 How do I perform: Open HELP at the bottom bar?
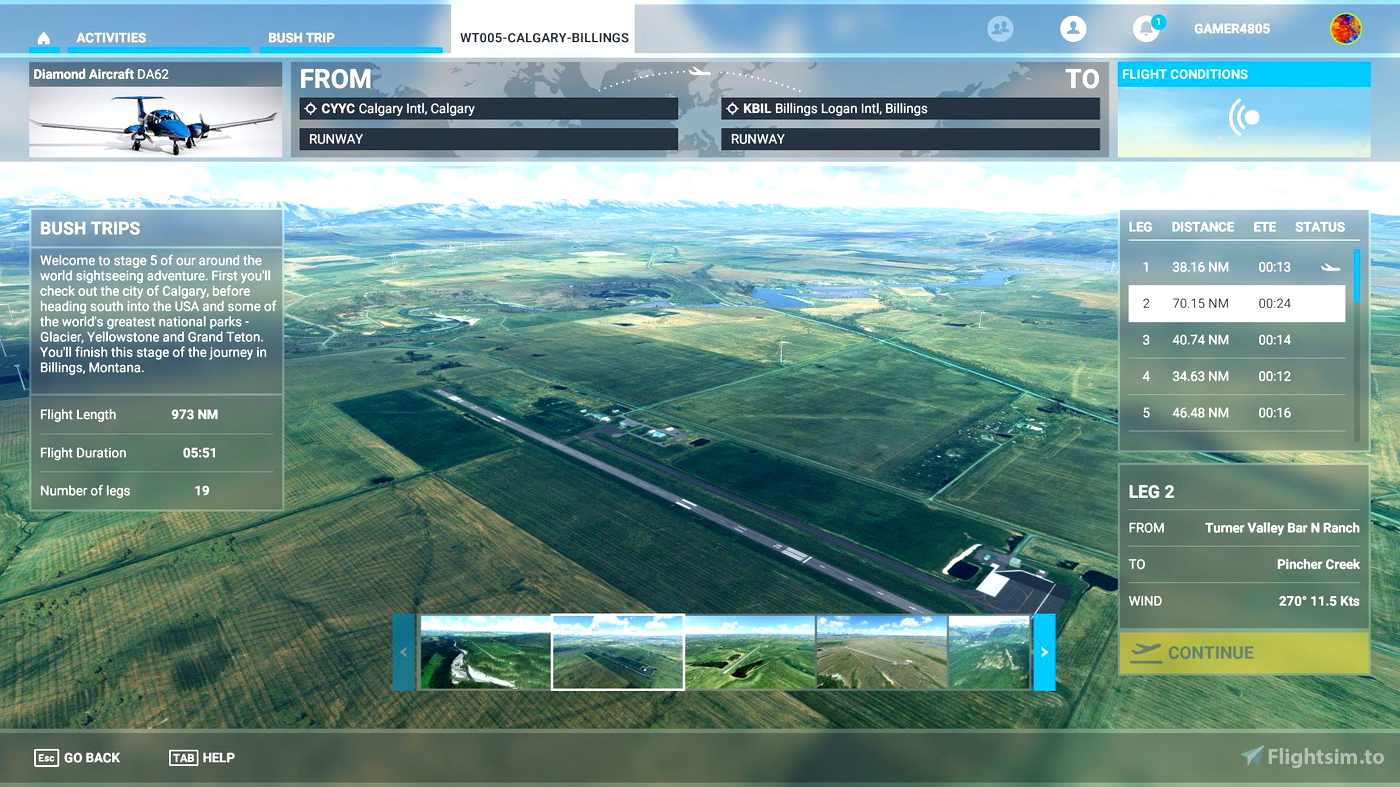(218, 758)
